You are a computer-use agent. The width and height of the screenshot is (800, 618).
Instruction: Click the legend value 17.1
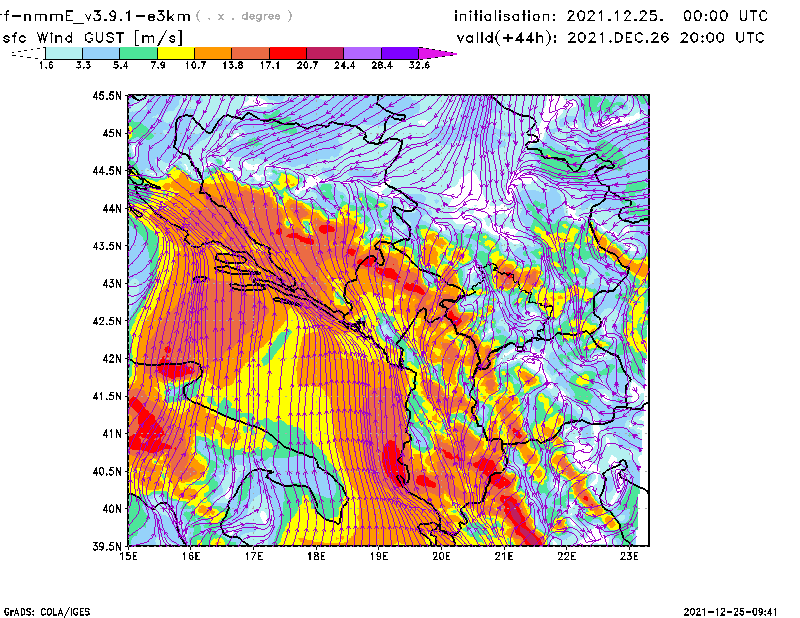[x=270, y=65]
